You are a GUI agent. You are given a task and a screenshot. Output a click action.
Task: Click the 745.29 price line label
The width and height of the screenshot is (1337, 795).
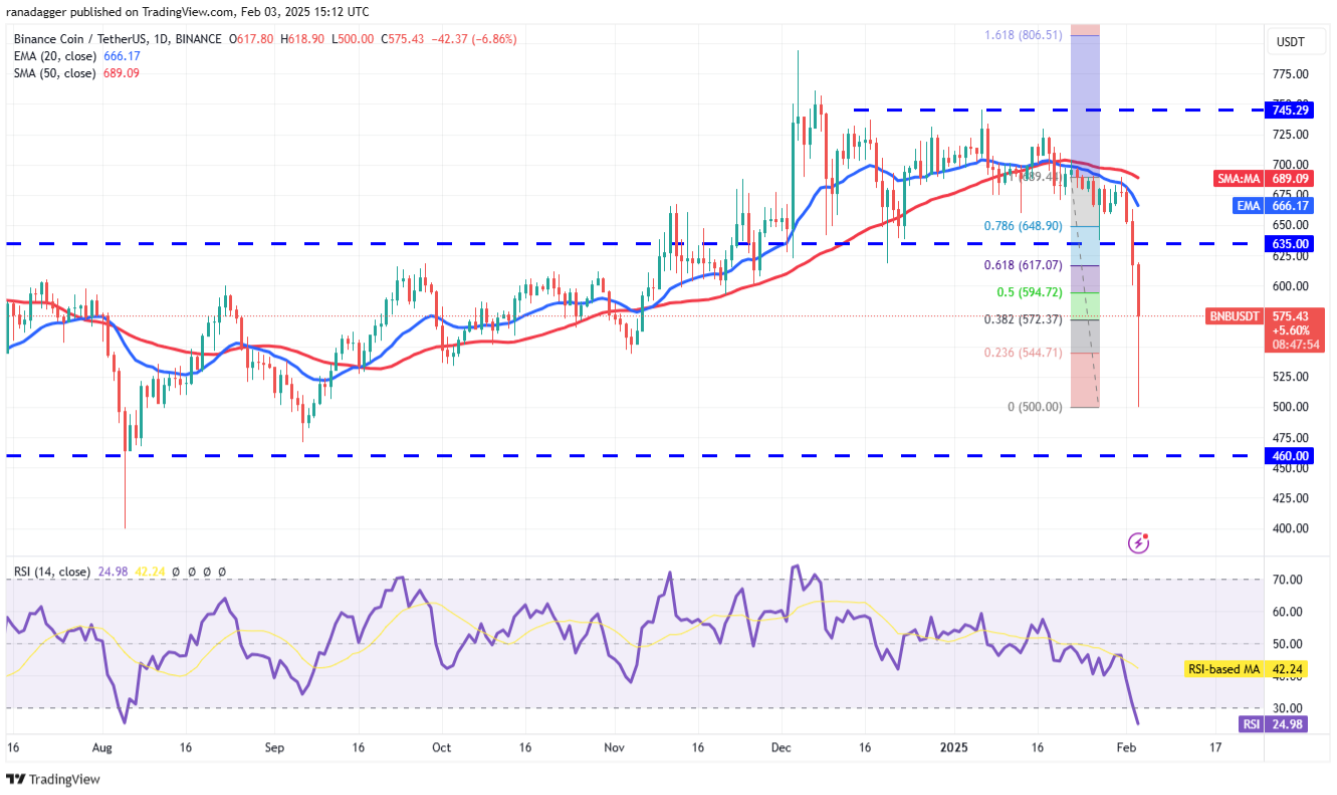pyautogui.click(x=1288, y=109)
